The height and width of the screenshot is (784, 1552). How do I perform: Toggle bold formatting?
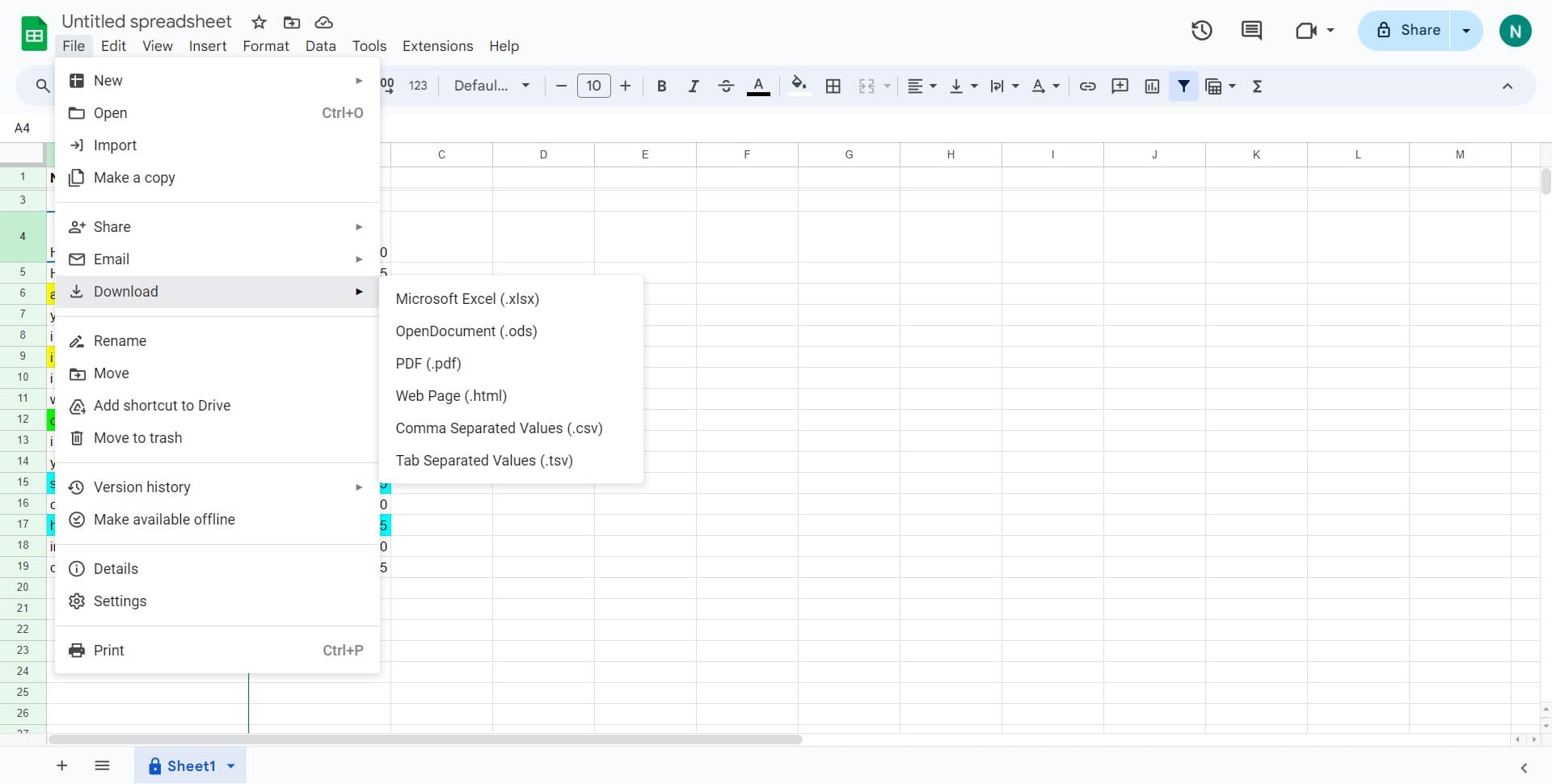click(x=661, y=86)
